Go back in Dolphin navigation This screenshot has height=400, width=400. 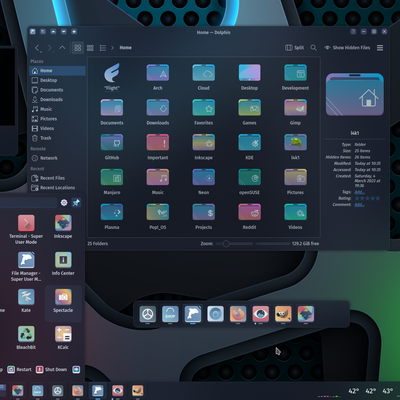(37, 48)
